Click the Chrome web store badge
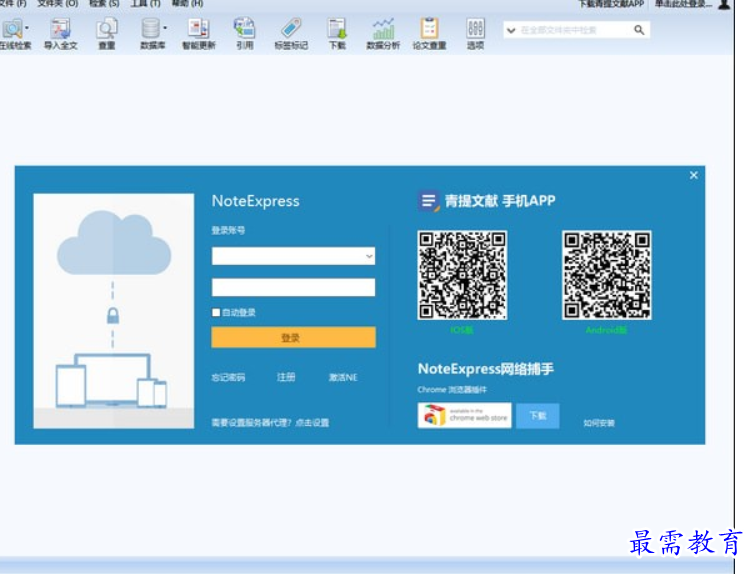The image size is (751, 574). click(465, 415)
